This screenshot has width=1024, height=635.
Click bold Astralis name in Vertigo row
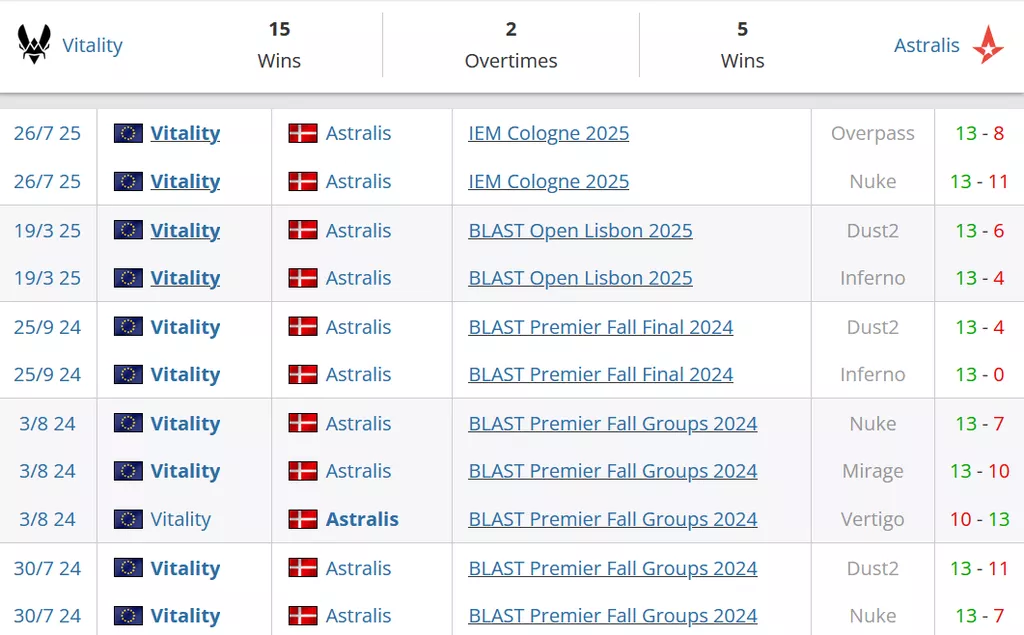click(362, 519)
